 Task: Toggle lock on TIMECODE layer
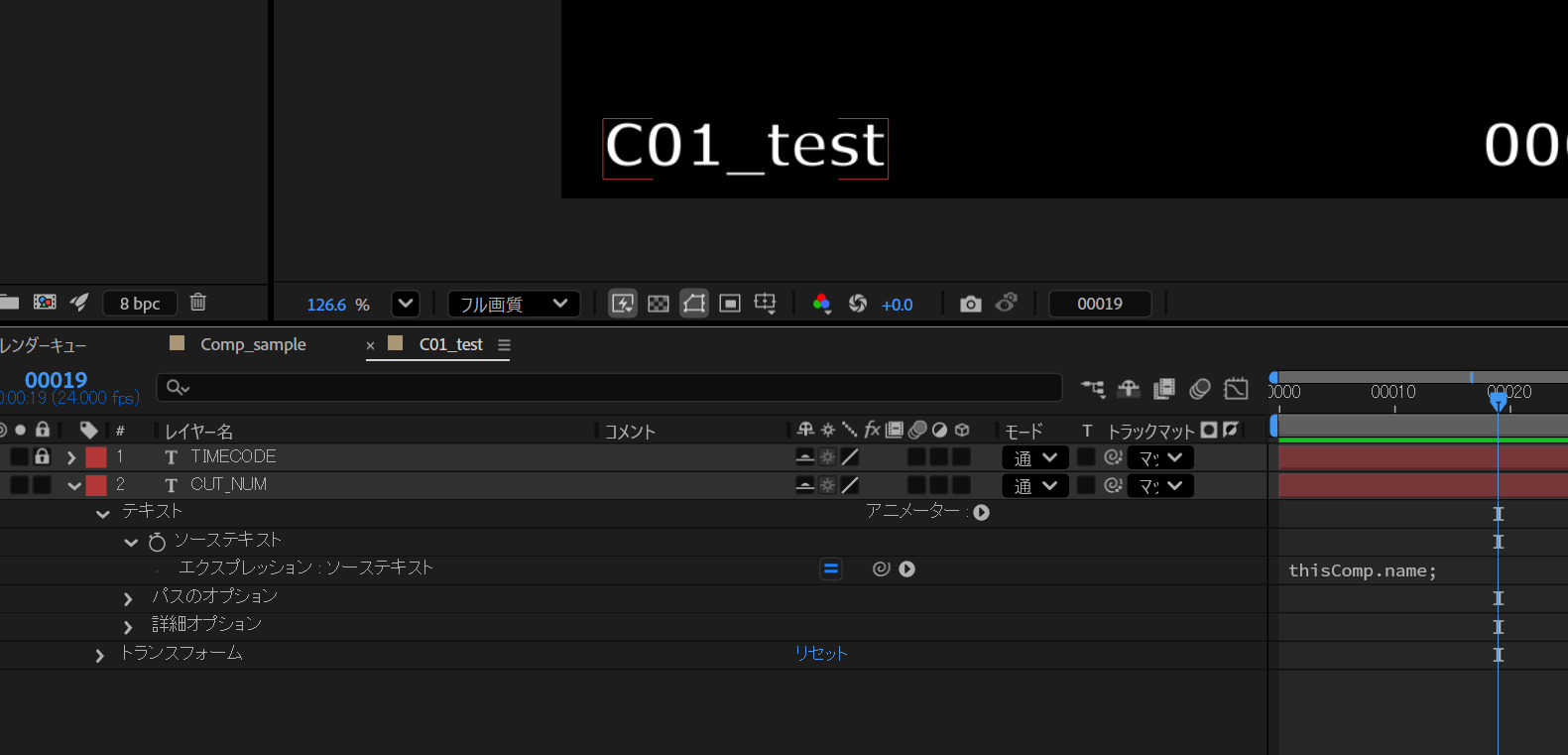point(42,456)
